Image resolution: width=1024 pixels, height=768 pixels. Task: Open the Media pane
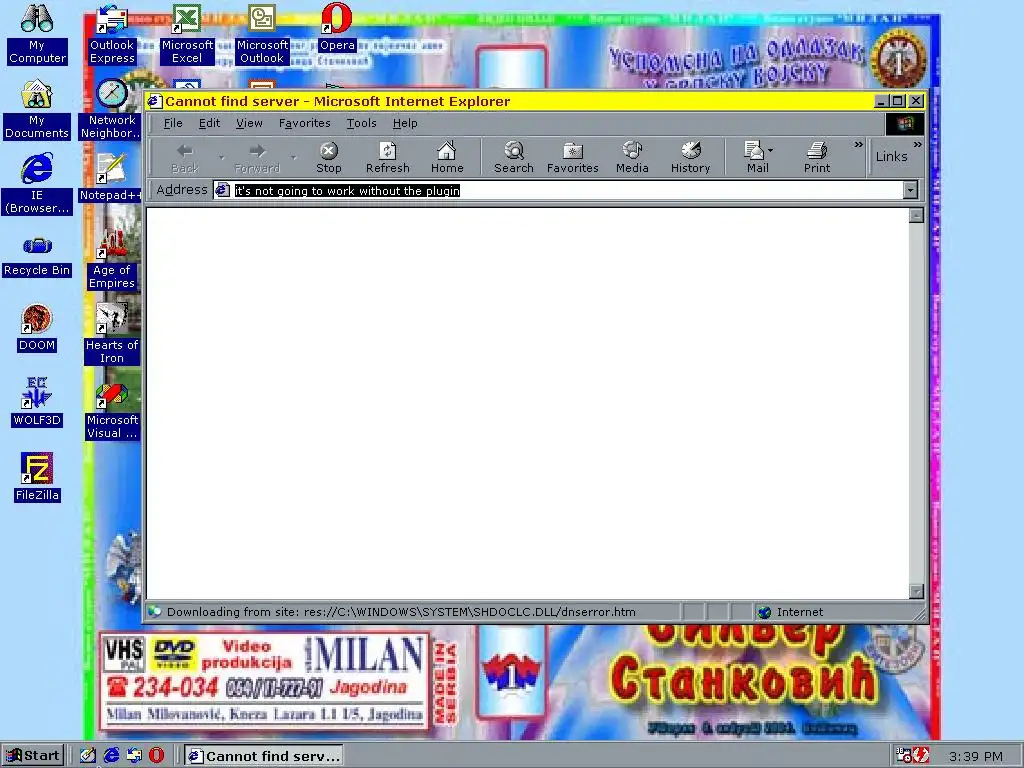632,157
